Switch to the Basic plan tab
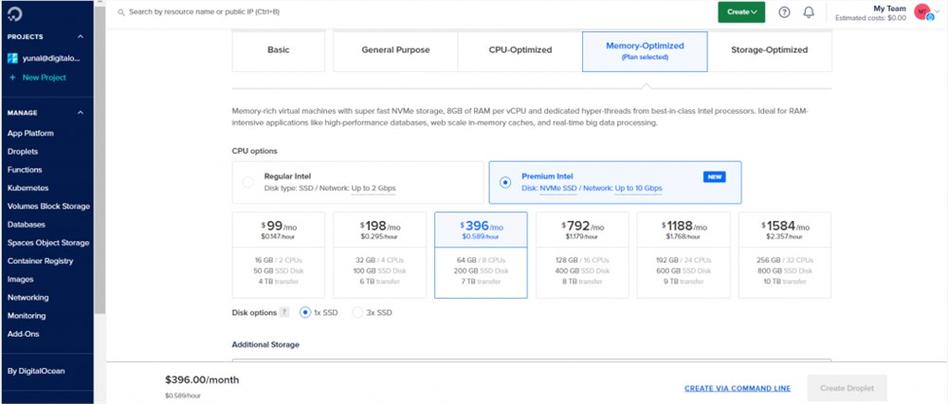948x404 pixels. coord(278,50)
